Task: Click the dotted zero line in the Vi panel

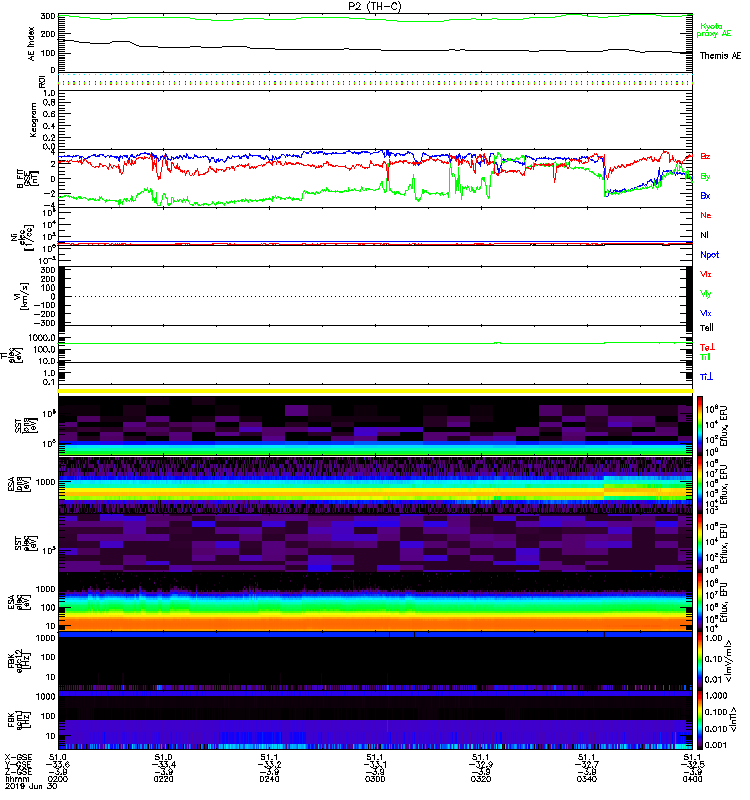Action: coord(375,296)
